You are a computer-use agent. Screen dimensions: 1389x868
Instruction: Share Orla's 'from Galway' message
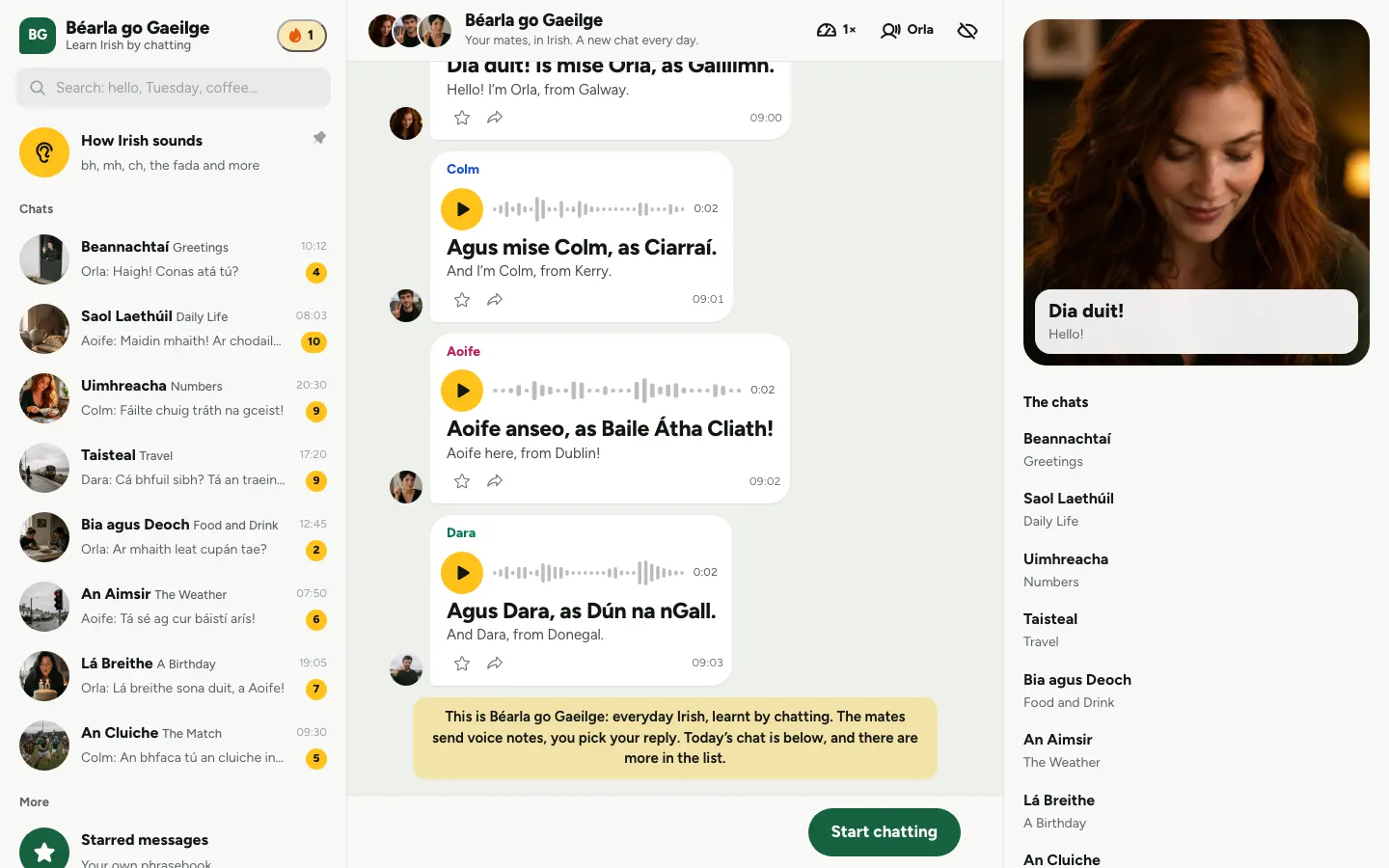(x=495, y=118)
